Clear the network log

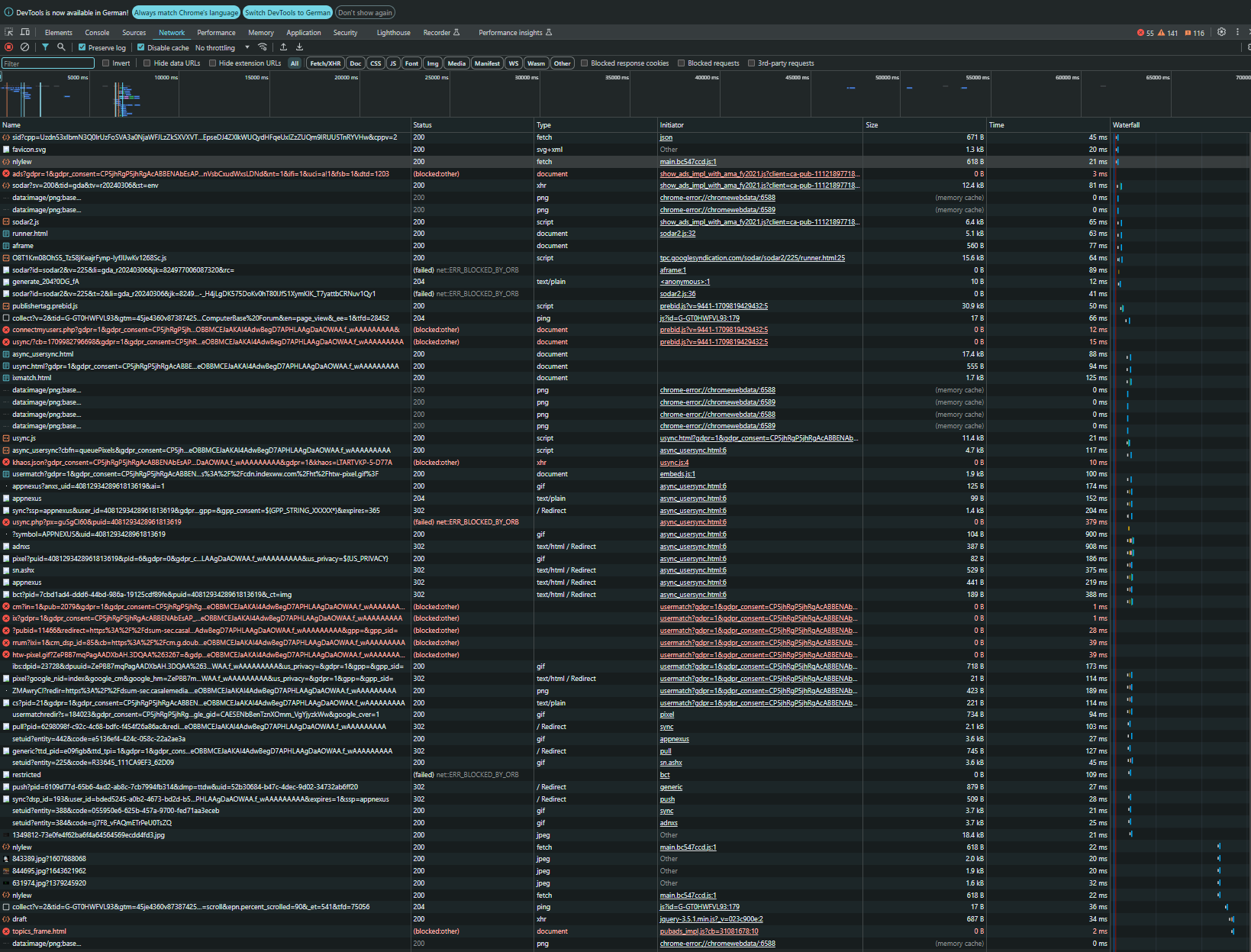[x=24, y=47]
